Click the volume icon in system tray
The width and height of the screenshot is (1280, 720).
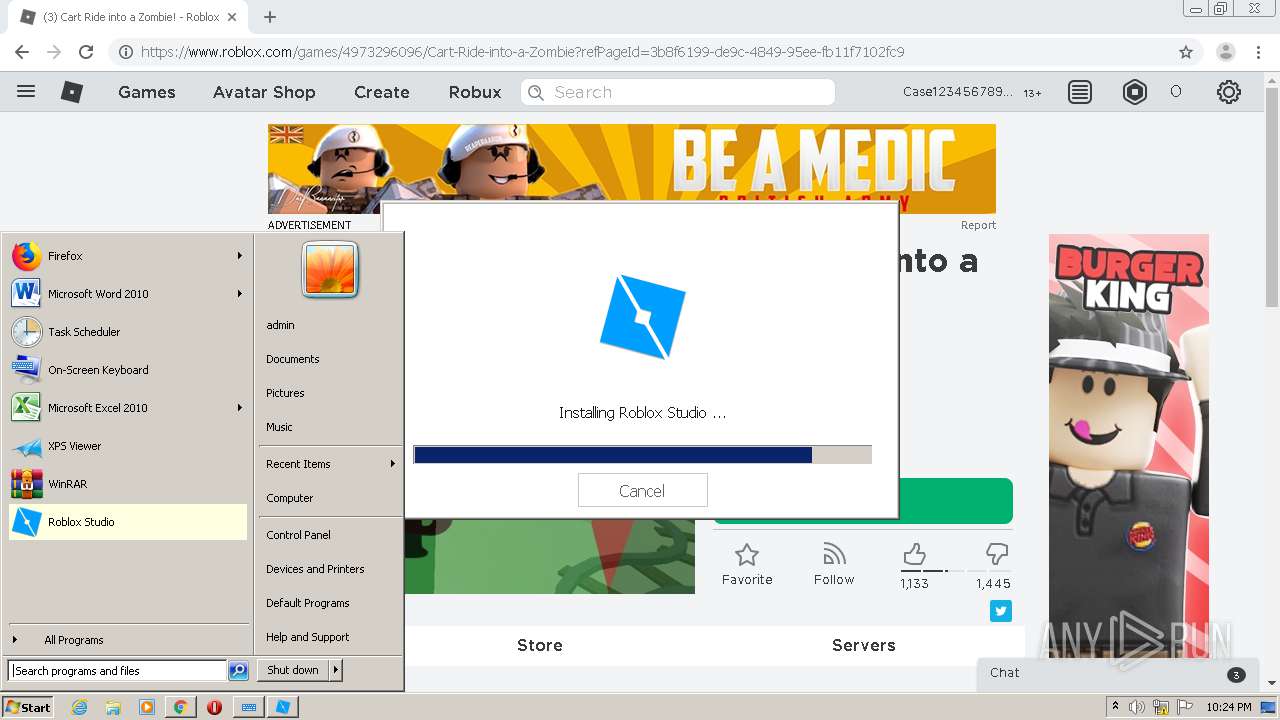[x=1137, y=707]
